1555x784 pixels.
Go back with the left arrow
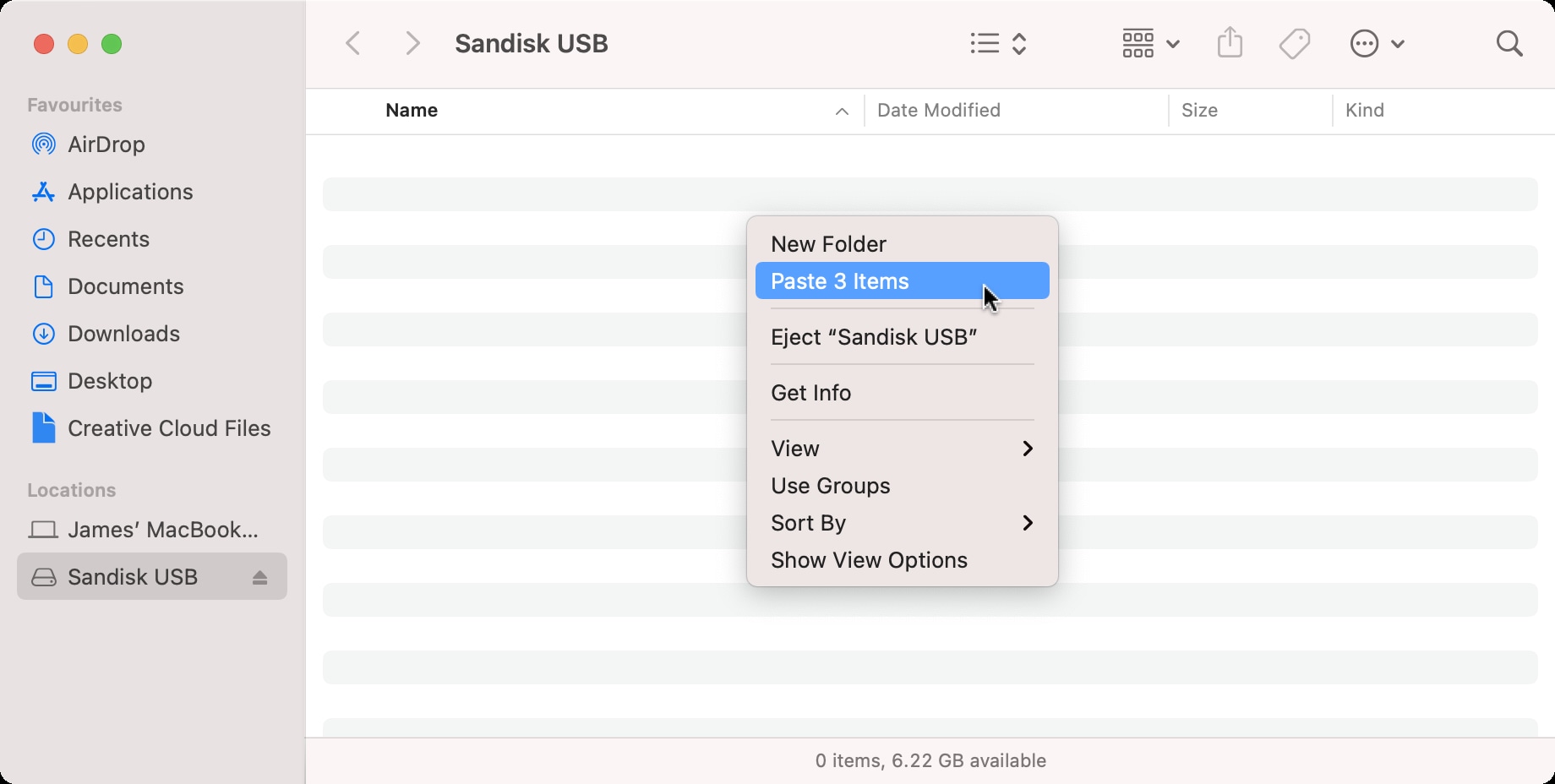click(x=354, y=43)
